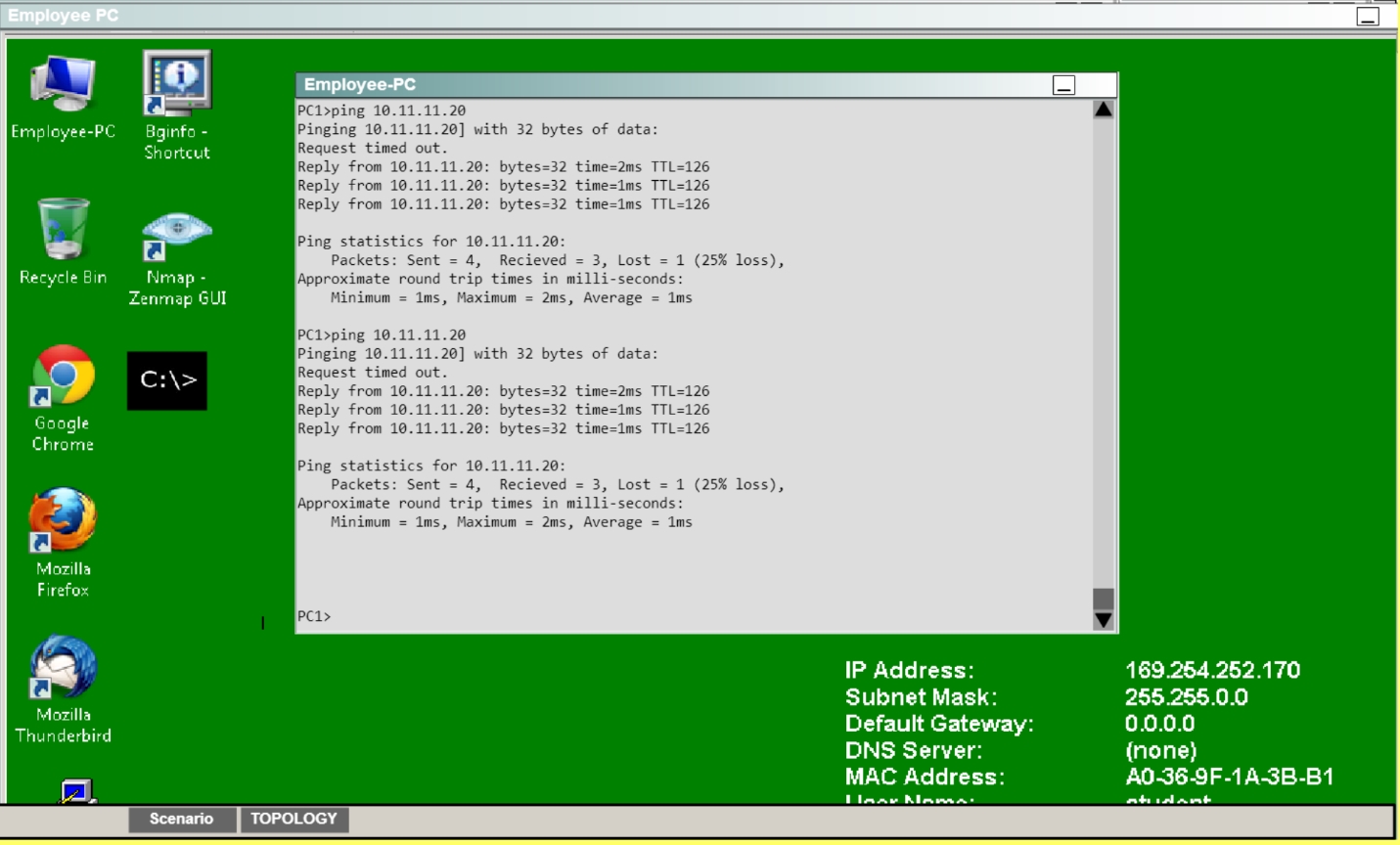This screenshot has width=1400, height=845.
Task: Open Google Chrome from the desktop
Action: [x=63, y=377]
